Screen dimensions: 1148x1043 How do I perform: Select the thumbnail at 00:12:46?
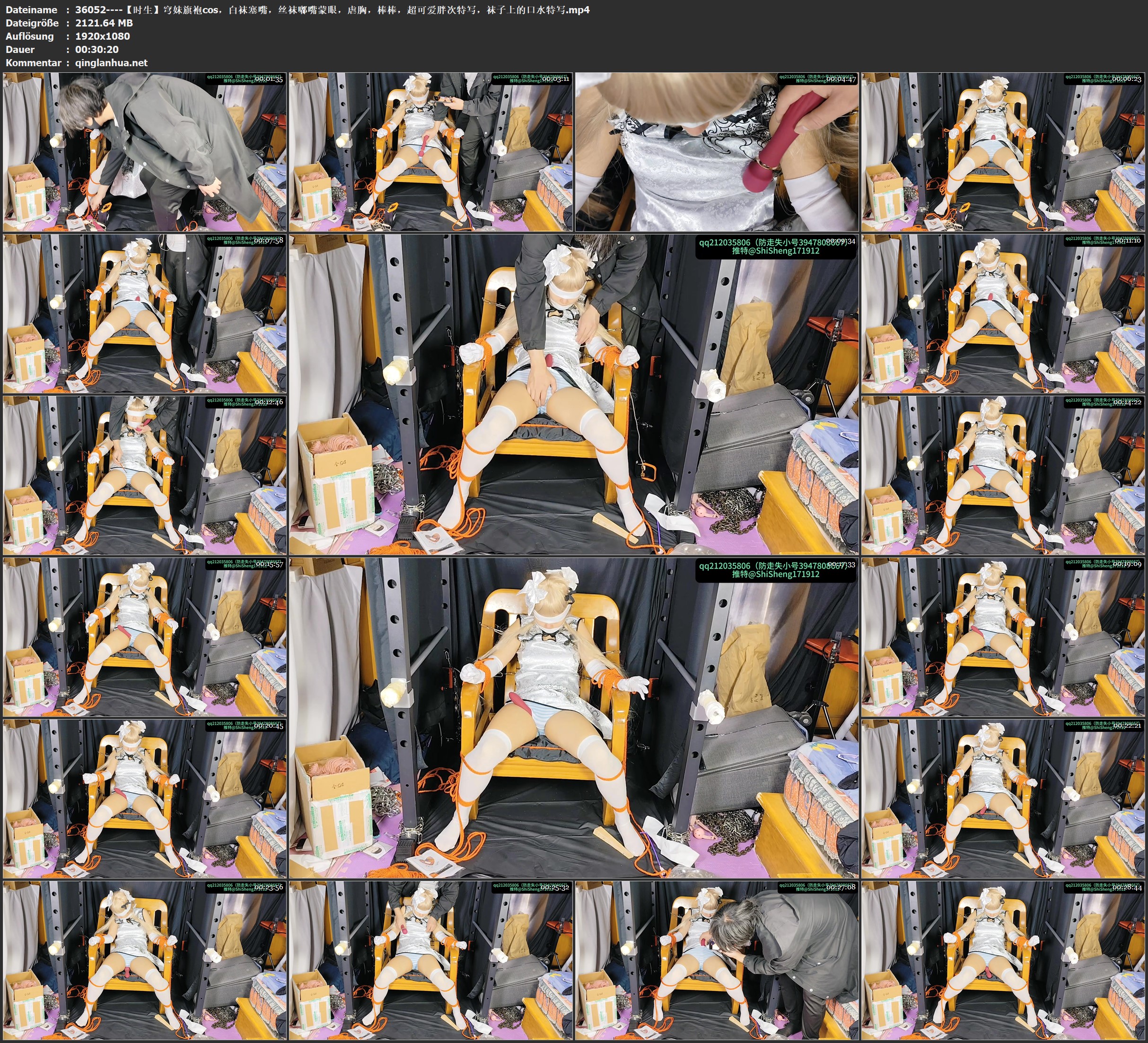145,475
